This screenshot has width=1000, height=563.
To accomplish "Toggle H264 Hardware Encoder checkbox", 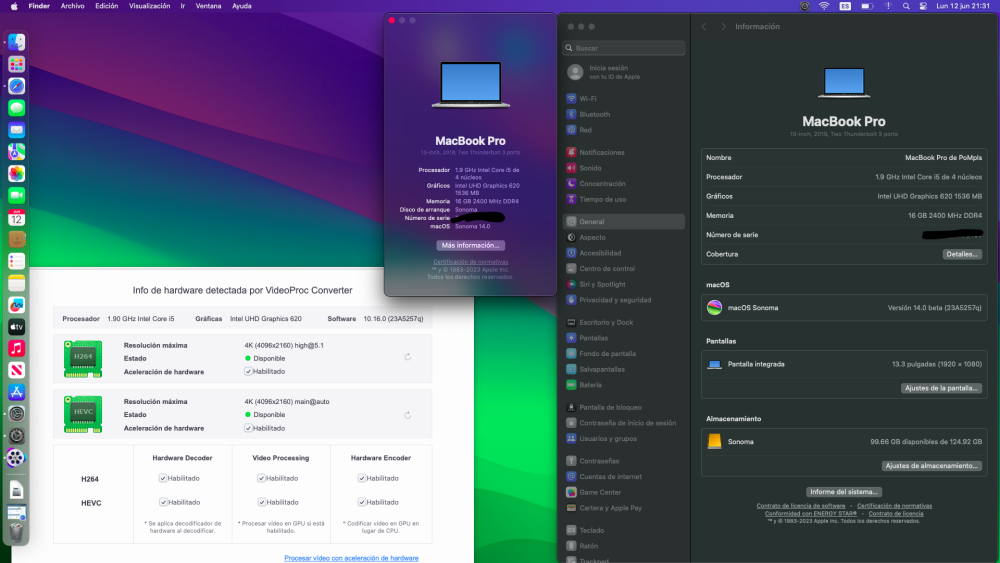I will click(x=362, y=478).
